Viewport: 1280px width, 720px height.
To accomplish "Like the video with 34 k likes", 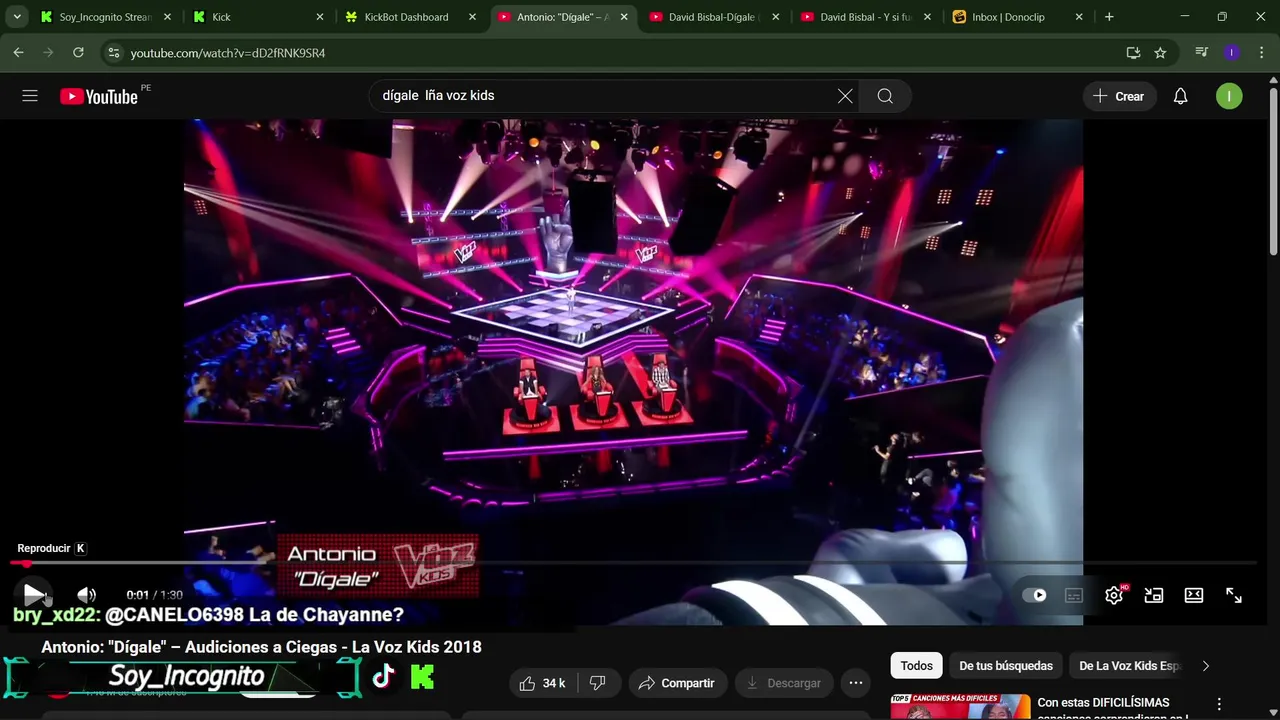I will click(543, 683).
